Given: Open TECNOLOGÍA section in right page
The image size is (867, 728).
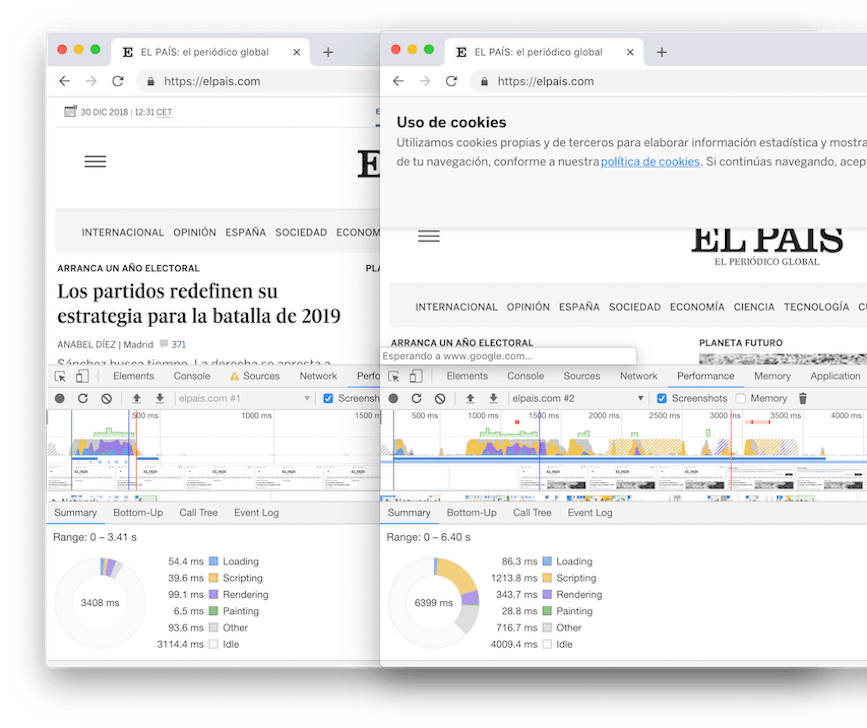Looking at the screenshot, I should click(x=816, y=307).
